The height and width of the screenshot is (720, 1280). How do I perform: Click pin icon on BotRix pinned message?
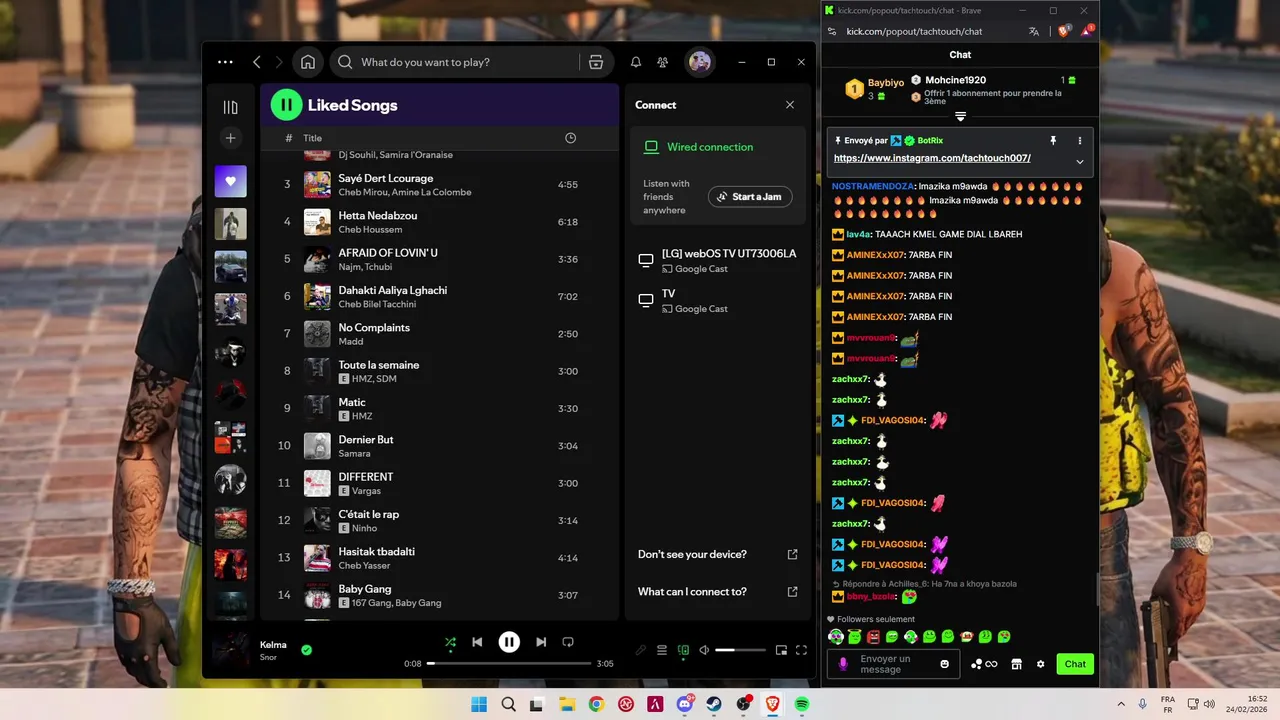pyautogui.click(x=1053, y=141)
